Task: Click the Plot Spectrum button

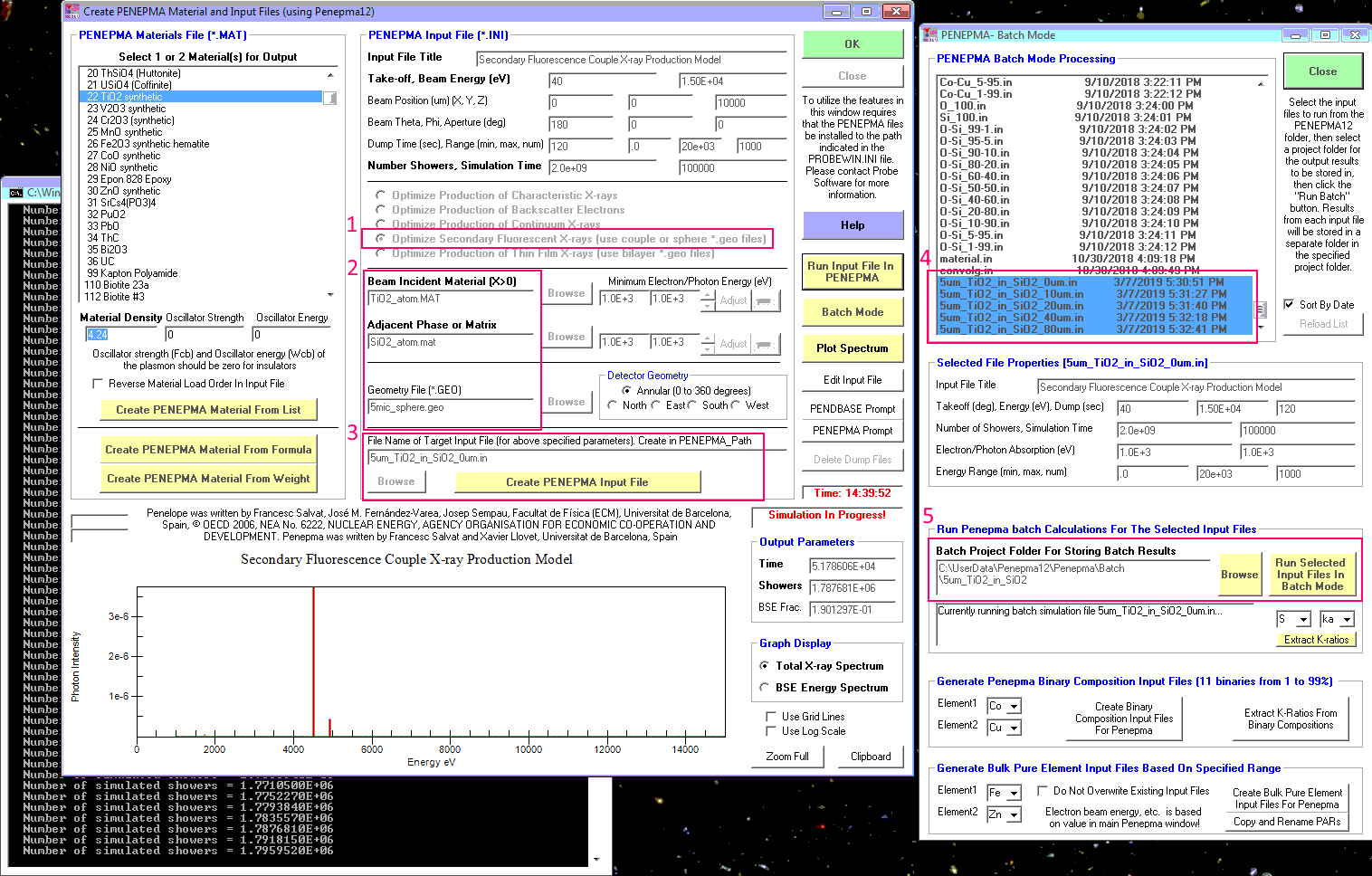Action: (852, 348)
